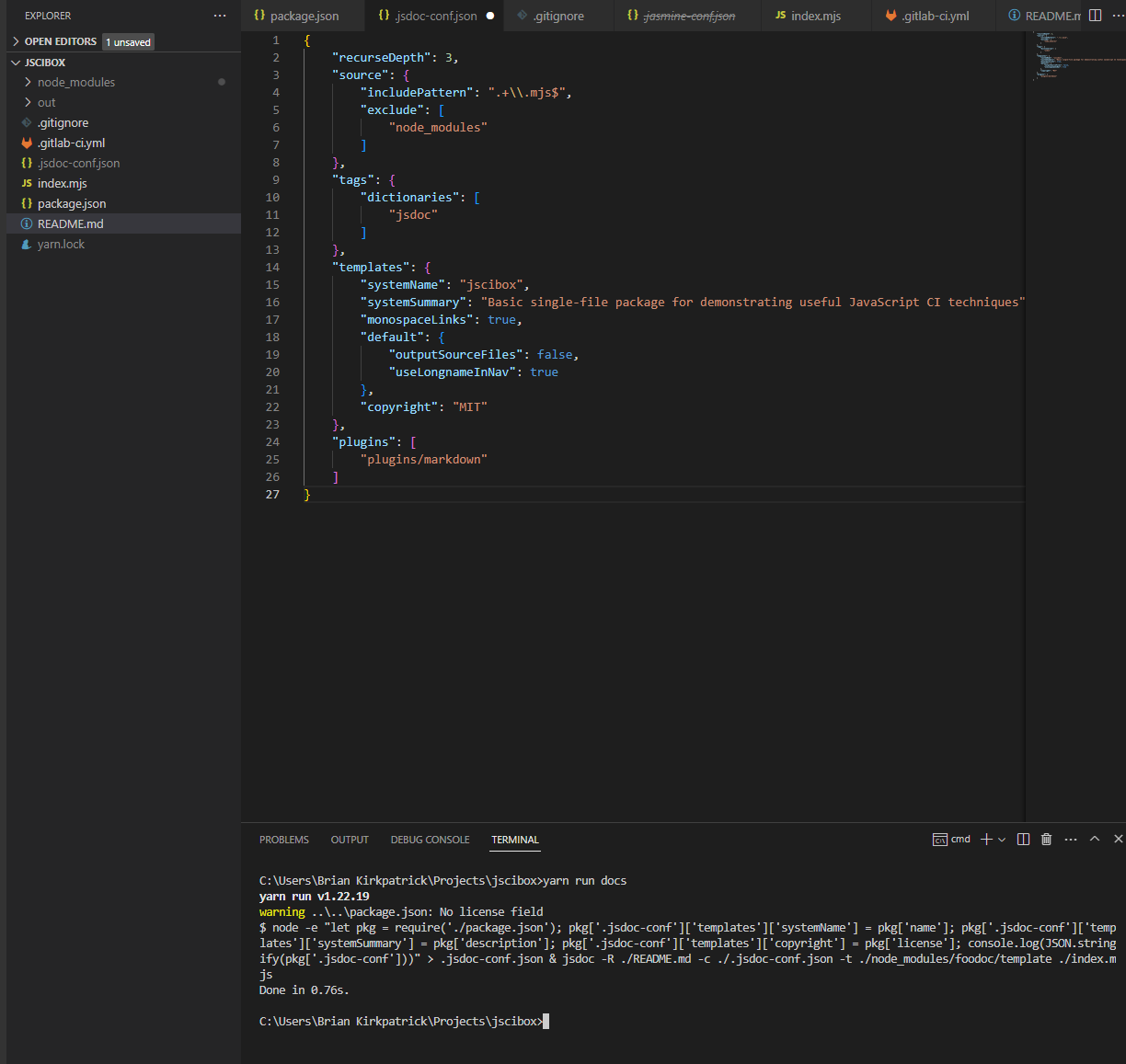Open terminal views via the ellipsis icon
Viewport: 1126px width, 1064px height.
pos(1070,839)
